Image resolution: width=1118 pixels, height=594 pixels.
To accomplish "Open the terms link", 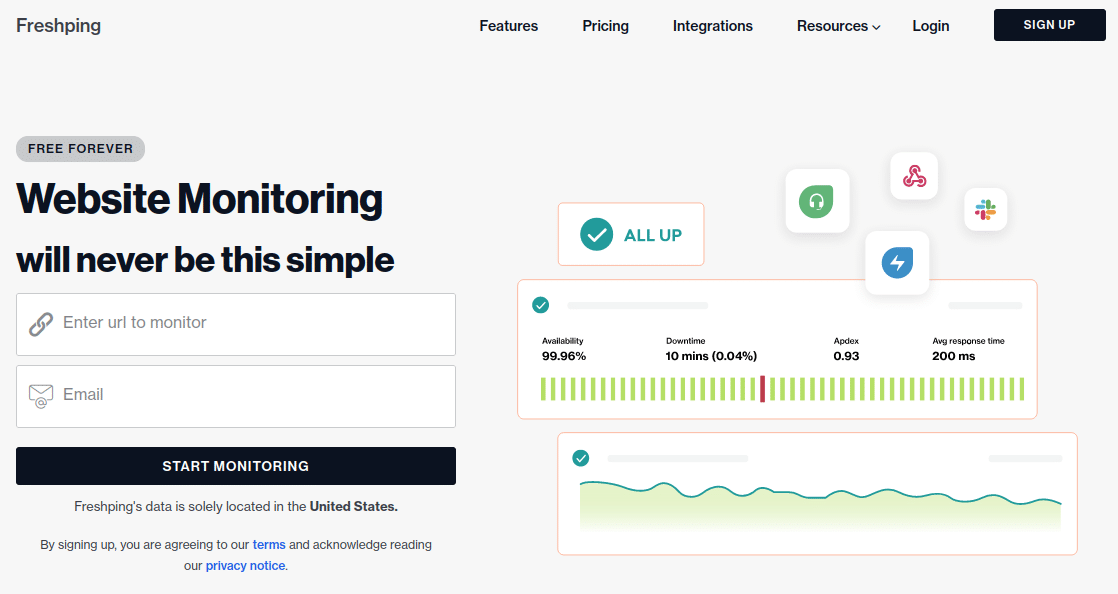I will [269, 544].
